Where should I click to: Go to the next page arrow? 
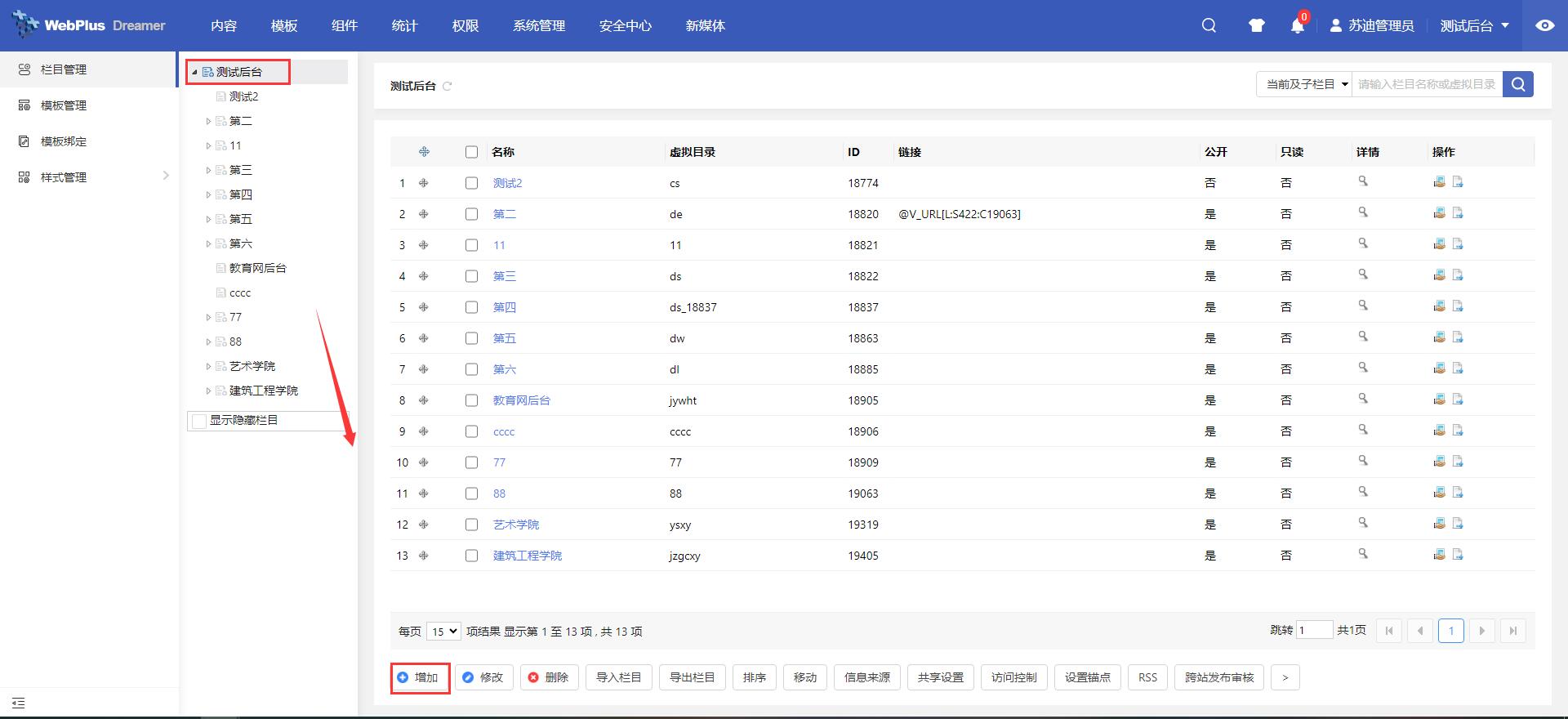[1482, 631]
